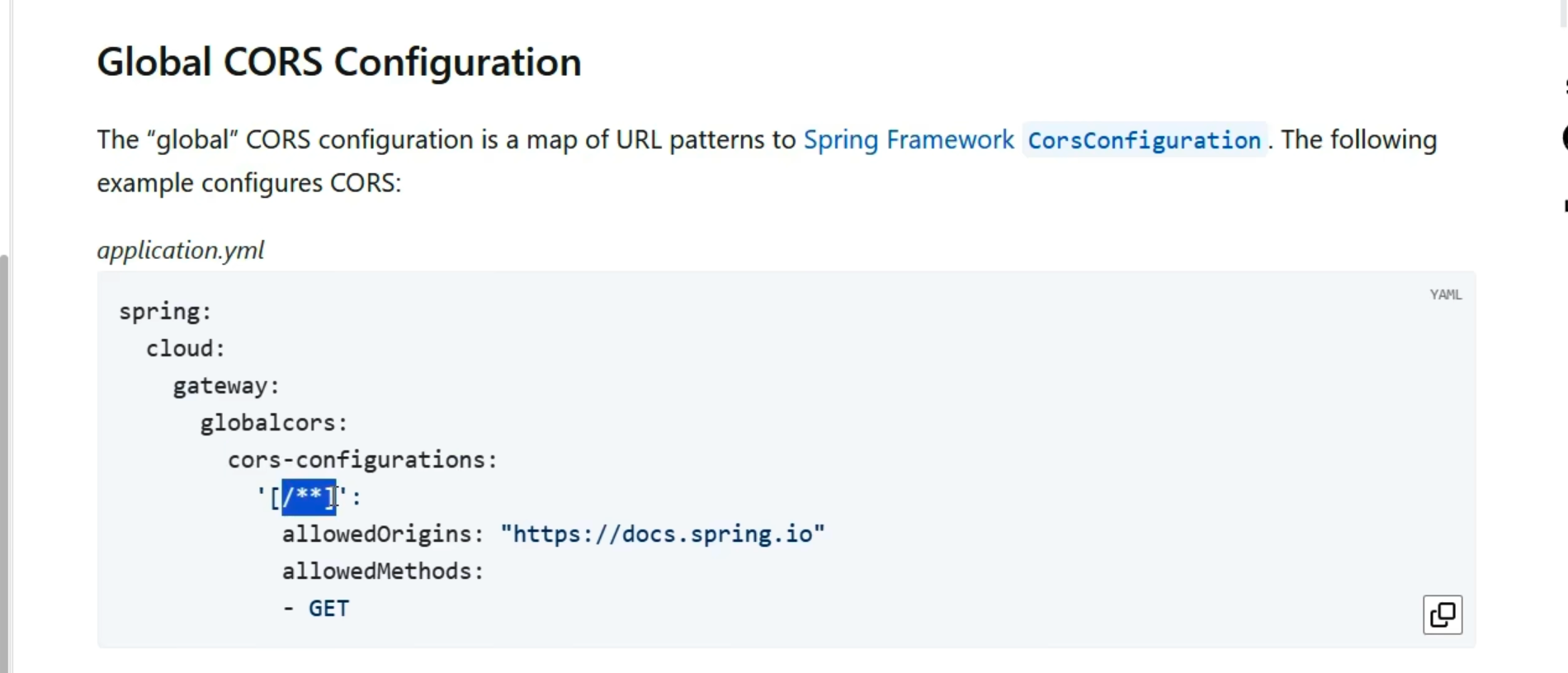Copy the YAML code block to clipboard
This screenshot has width=1568, height=673.
click(1442, 614)
